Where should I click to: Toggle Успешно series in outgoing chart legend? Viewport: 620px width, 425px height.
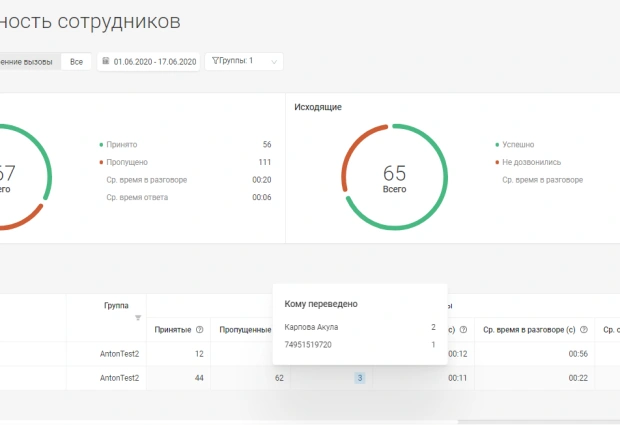coord(518,144)
